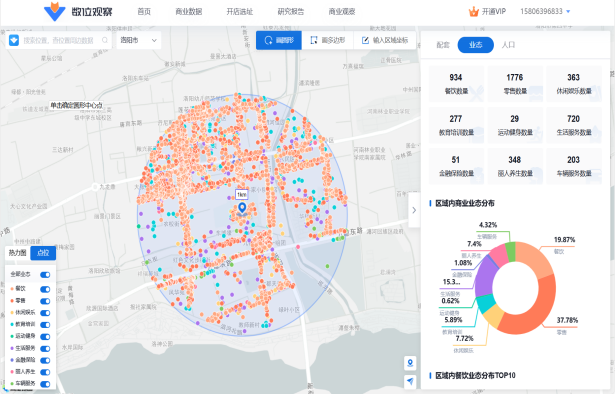Image resolution: width=615 pixels, height=394 pixels.
Task: Click the locate position pin button on map
Action: pyautogui.click(x=410, y=363)
